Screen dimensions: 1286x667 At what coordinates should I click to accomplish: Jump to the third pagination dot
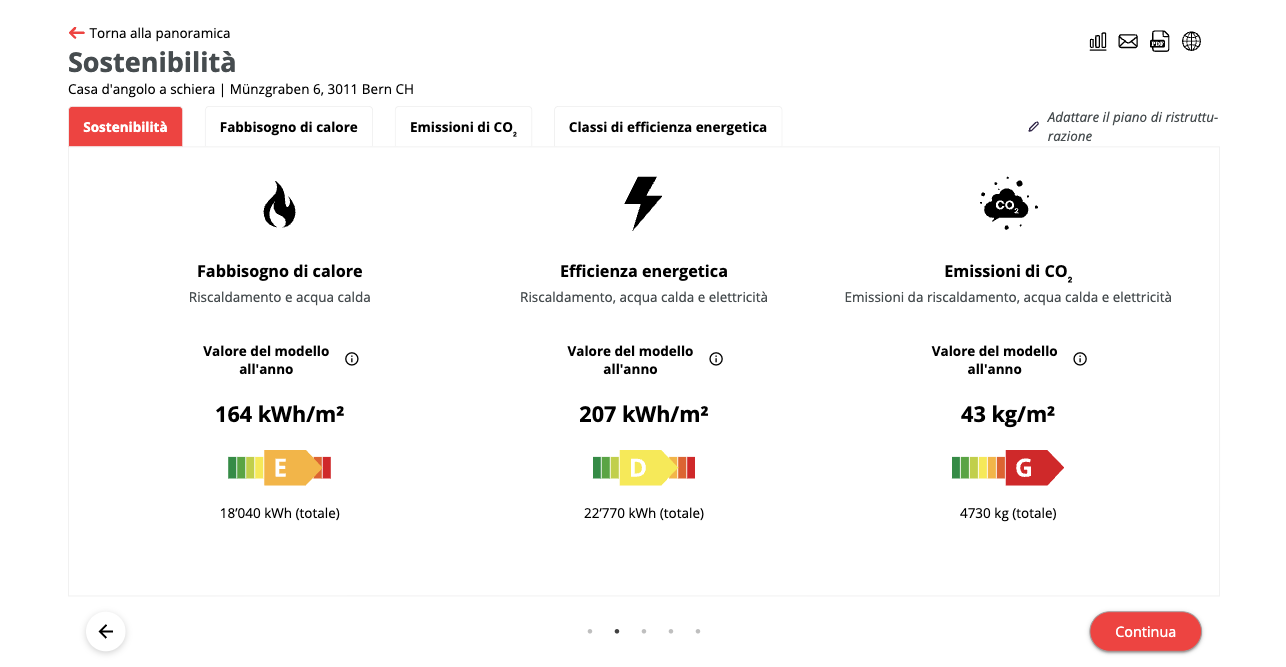click(643, 631)
